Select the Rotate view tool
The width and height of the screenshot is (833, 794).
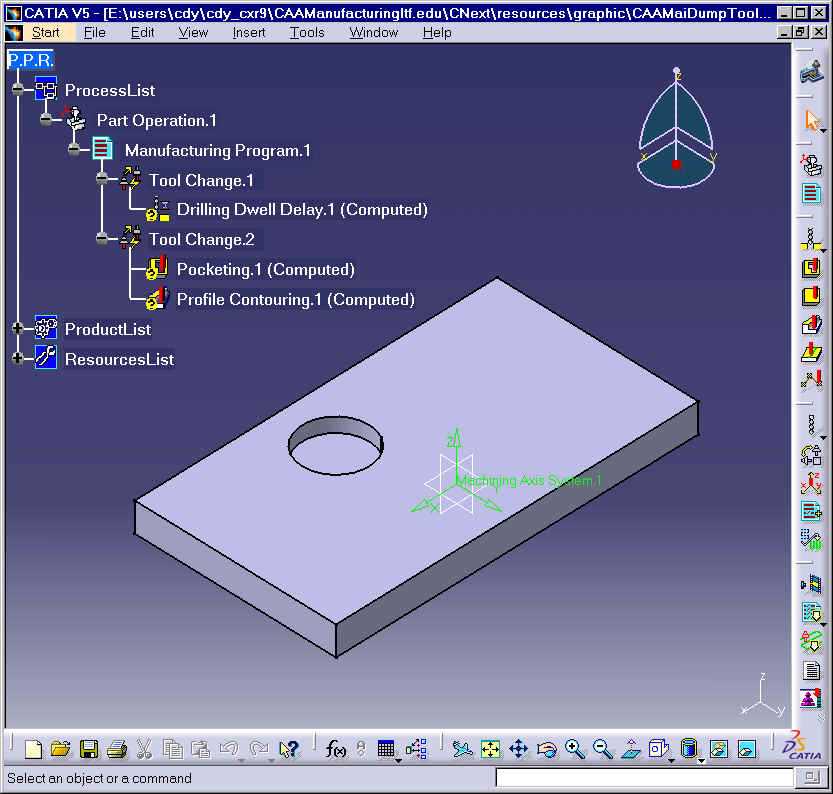(x=547, y=749)
